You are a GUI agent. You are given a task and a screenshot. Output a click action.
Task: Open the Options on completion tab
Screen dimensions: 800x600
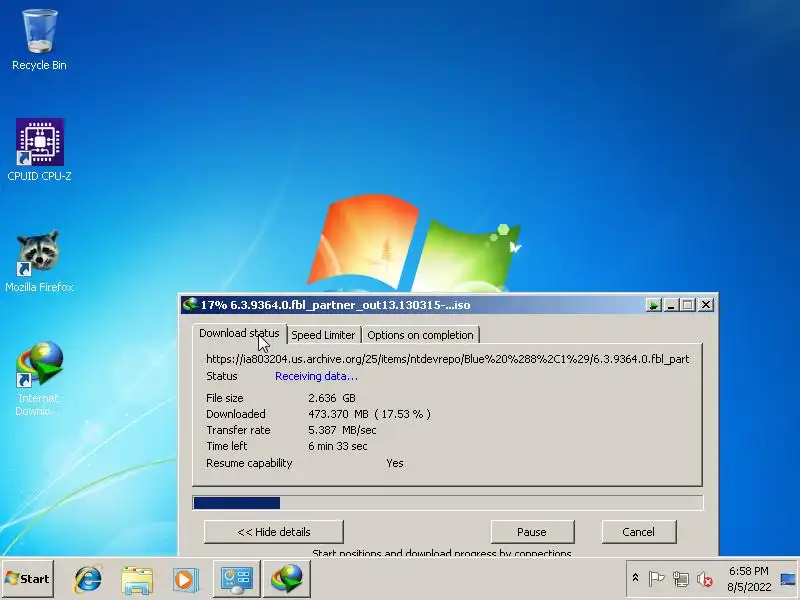[420, 335]
